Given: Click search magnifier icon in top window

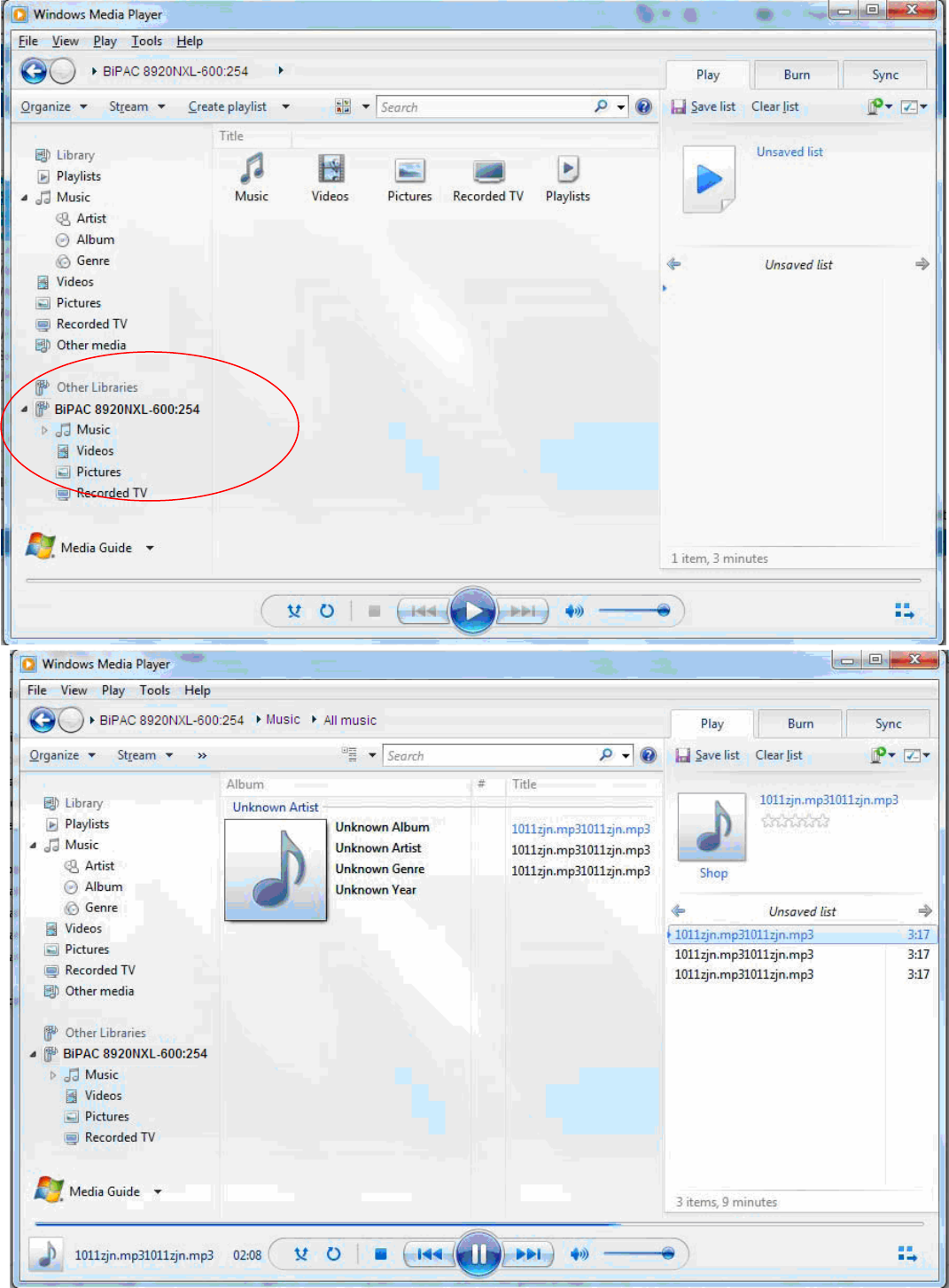Looking at the screenshot, I should [602, 106].
